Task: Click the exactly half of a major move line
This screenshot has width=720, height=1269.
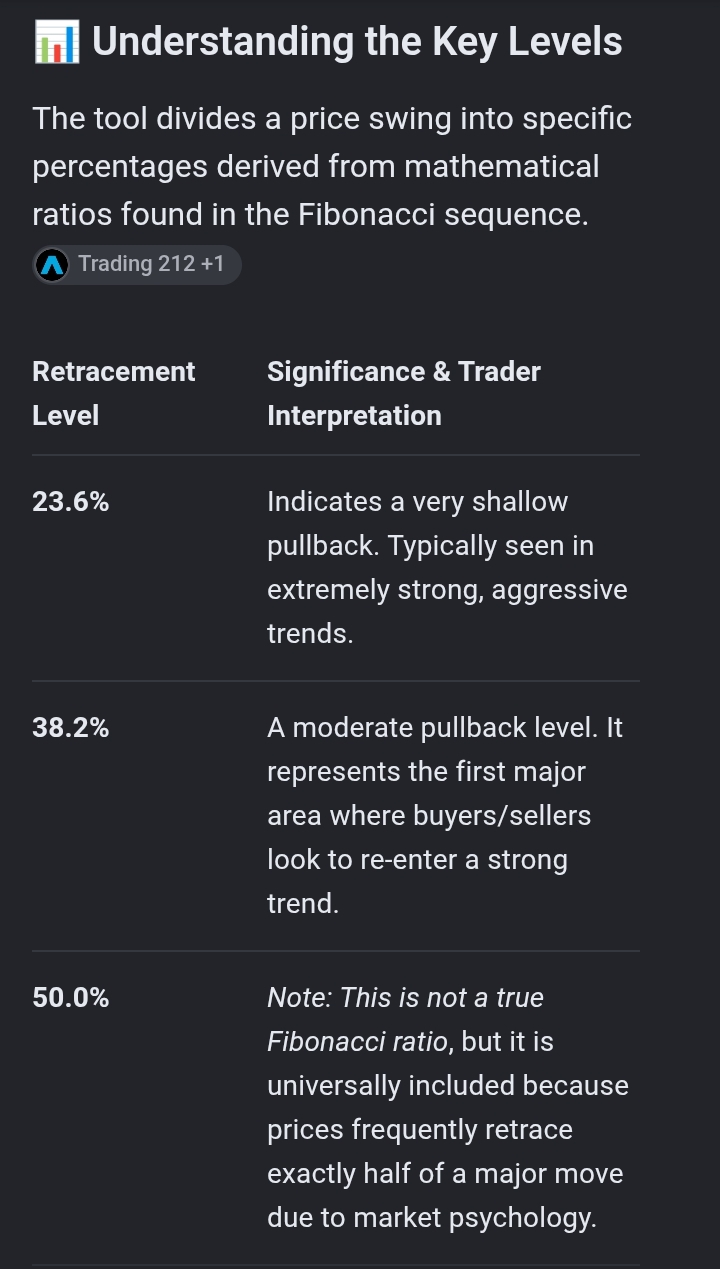Action: coord(445,1174)
